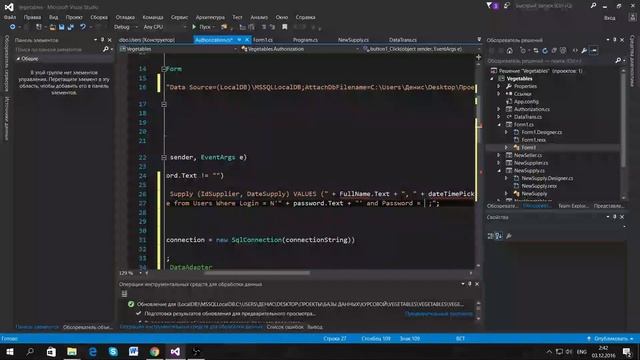Open the Debug configuration dropdown

click(x=125, y=27)
